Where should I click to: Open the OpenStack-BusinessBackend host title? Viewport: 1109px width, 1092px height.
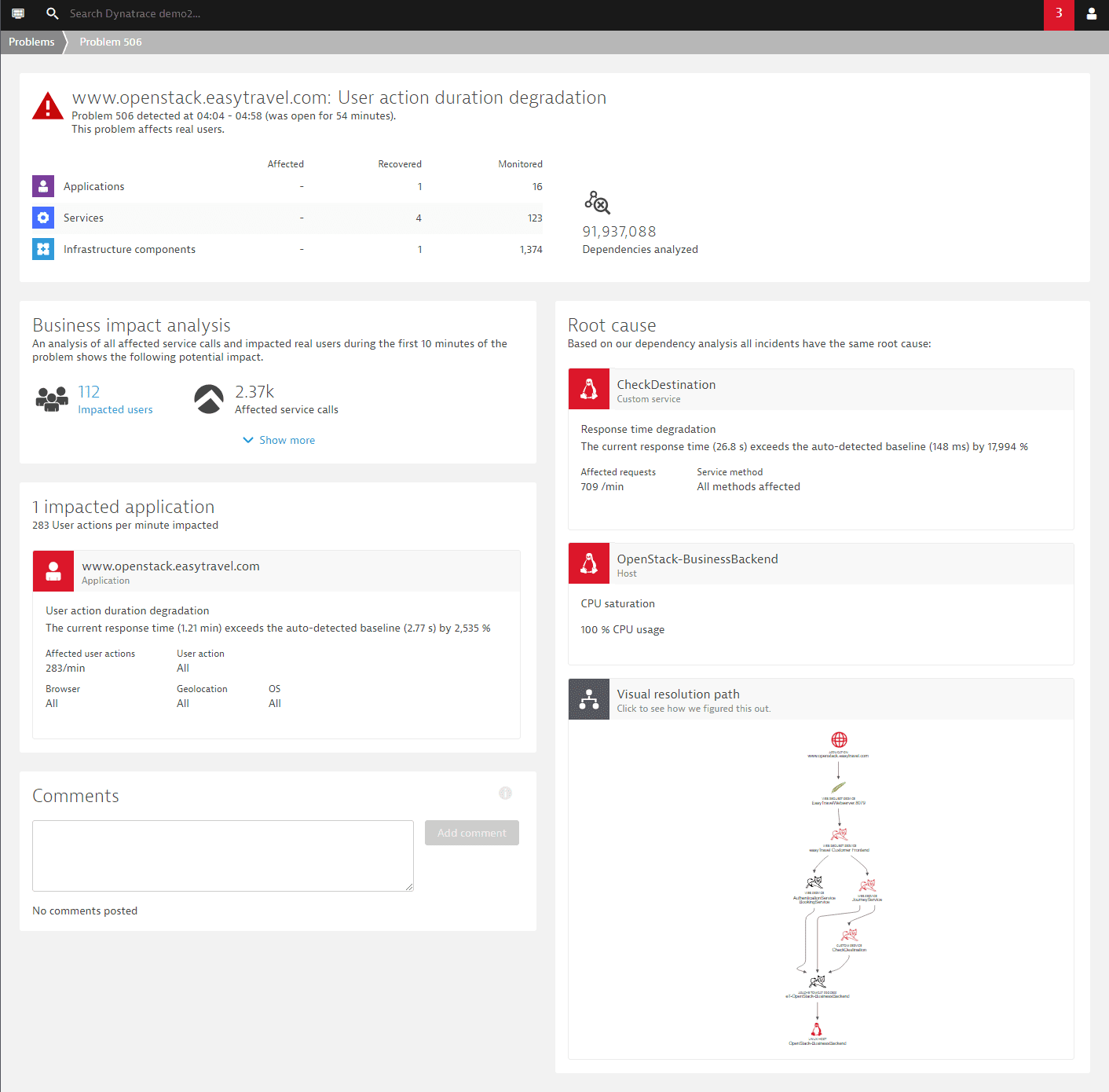click(697, 559)
